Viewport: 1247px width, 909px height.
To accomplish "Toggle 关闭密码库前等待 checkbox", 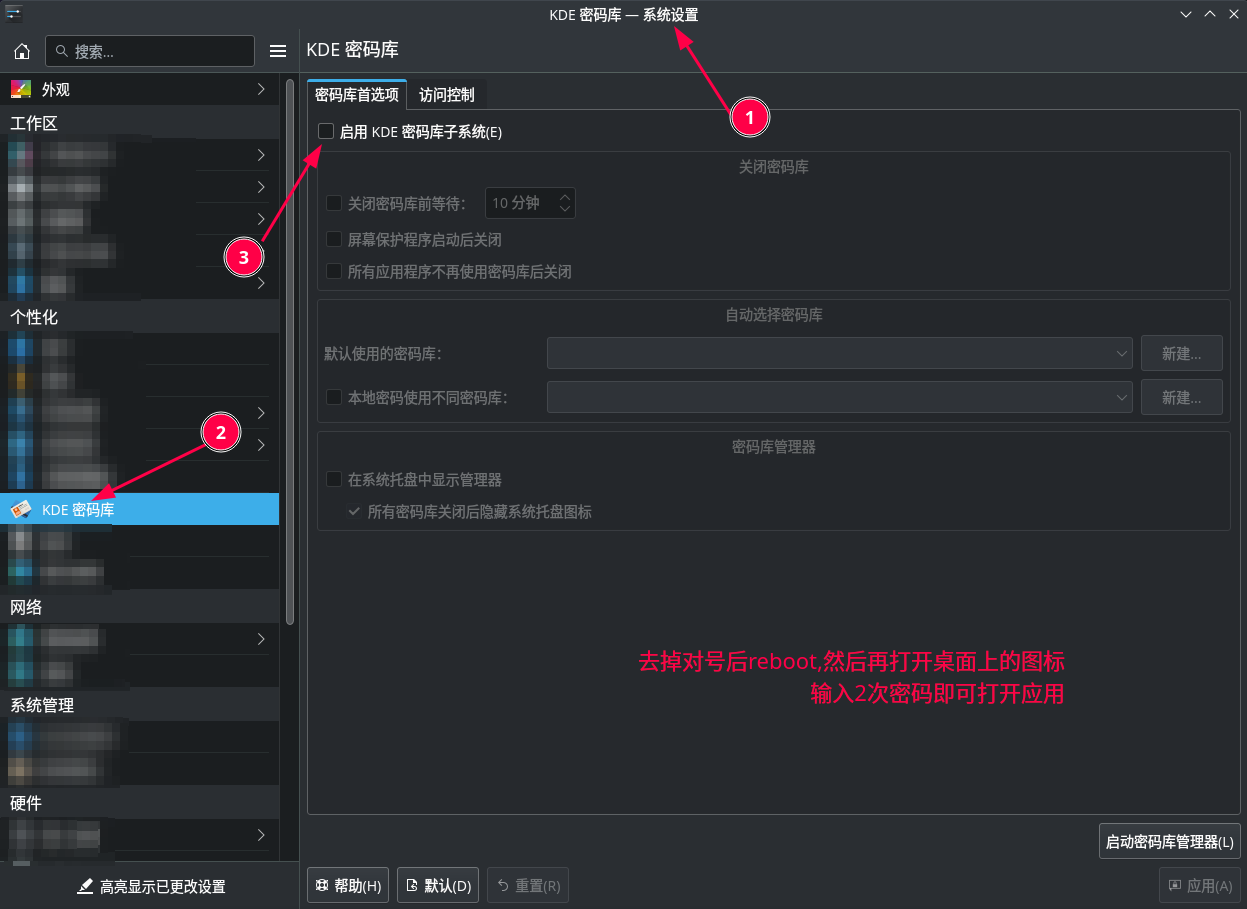I will (334, 203).
